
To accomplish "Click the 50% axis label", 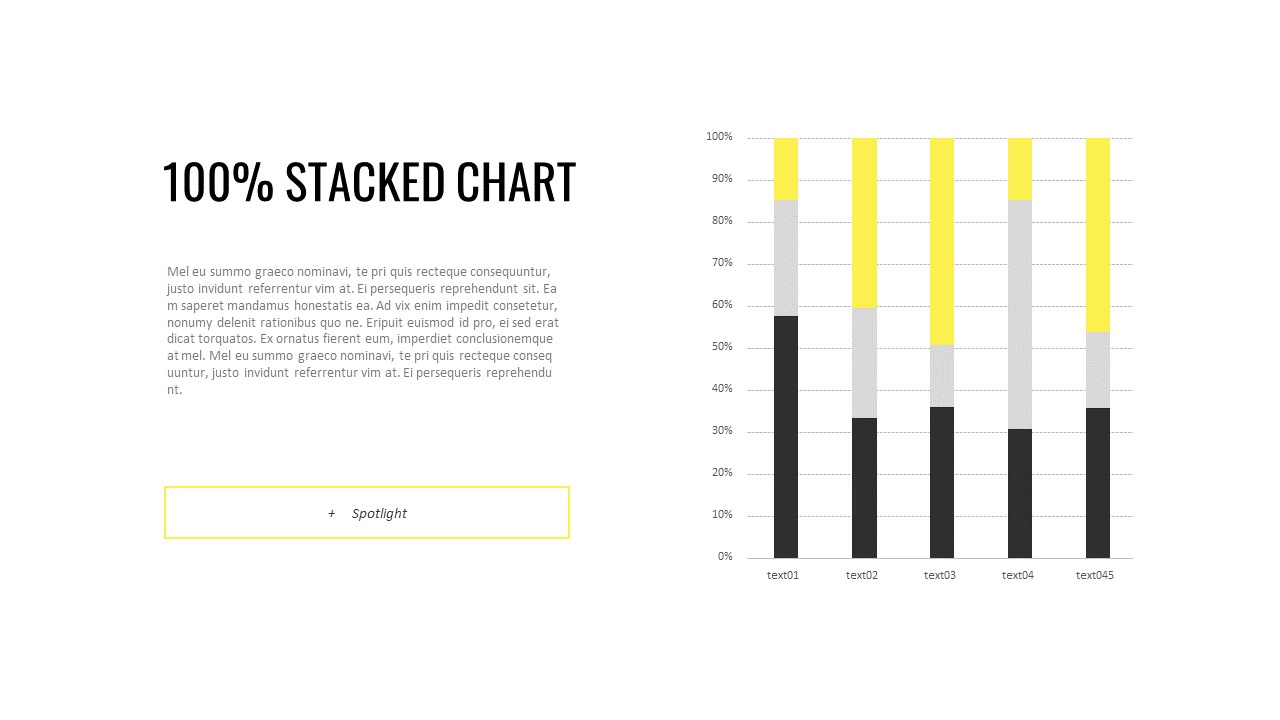I will 722,346.
